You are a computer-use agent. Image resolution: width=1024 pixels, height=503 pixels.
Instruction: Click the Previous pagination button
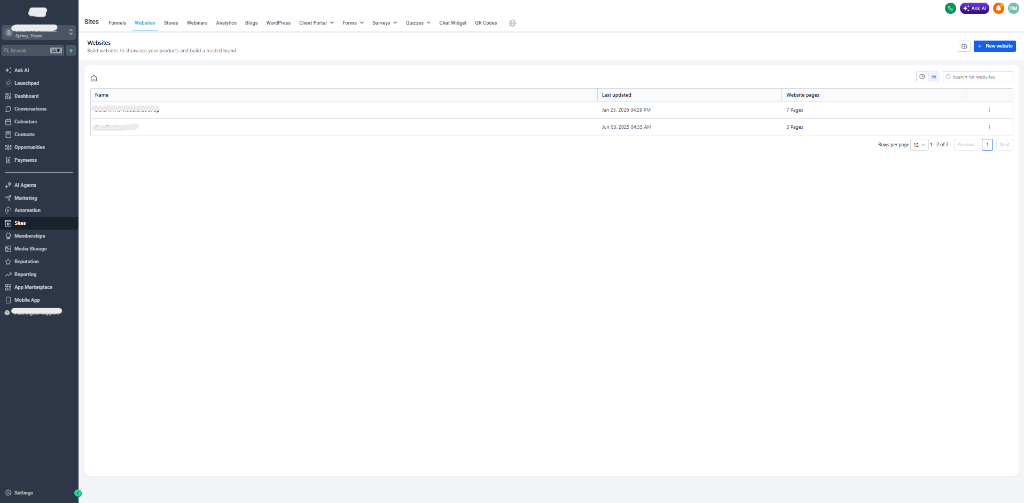(967, 145)
